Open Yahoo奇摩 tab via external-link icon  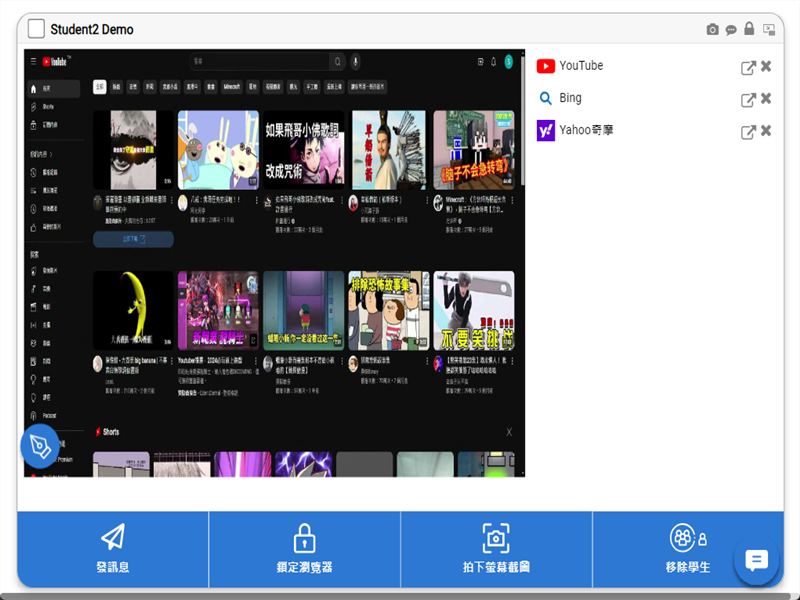point(747,131)
